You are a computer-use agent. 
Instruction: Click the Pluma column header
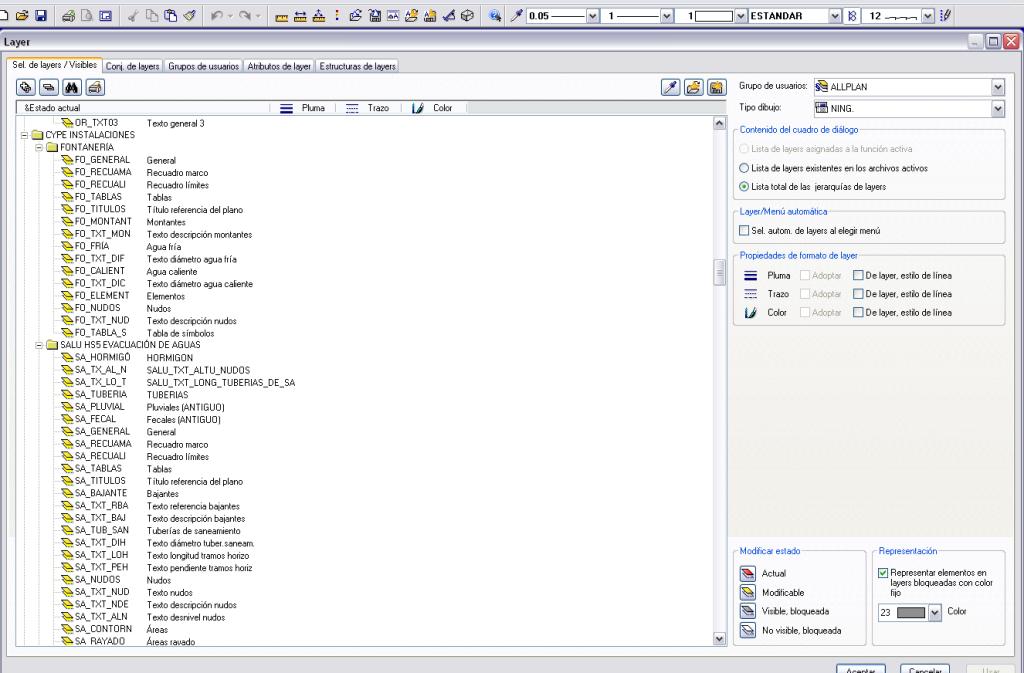pos(302,108)
